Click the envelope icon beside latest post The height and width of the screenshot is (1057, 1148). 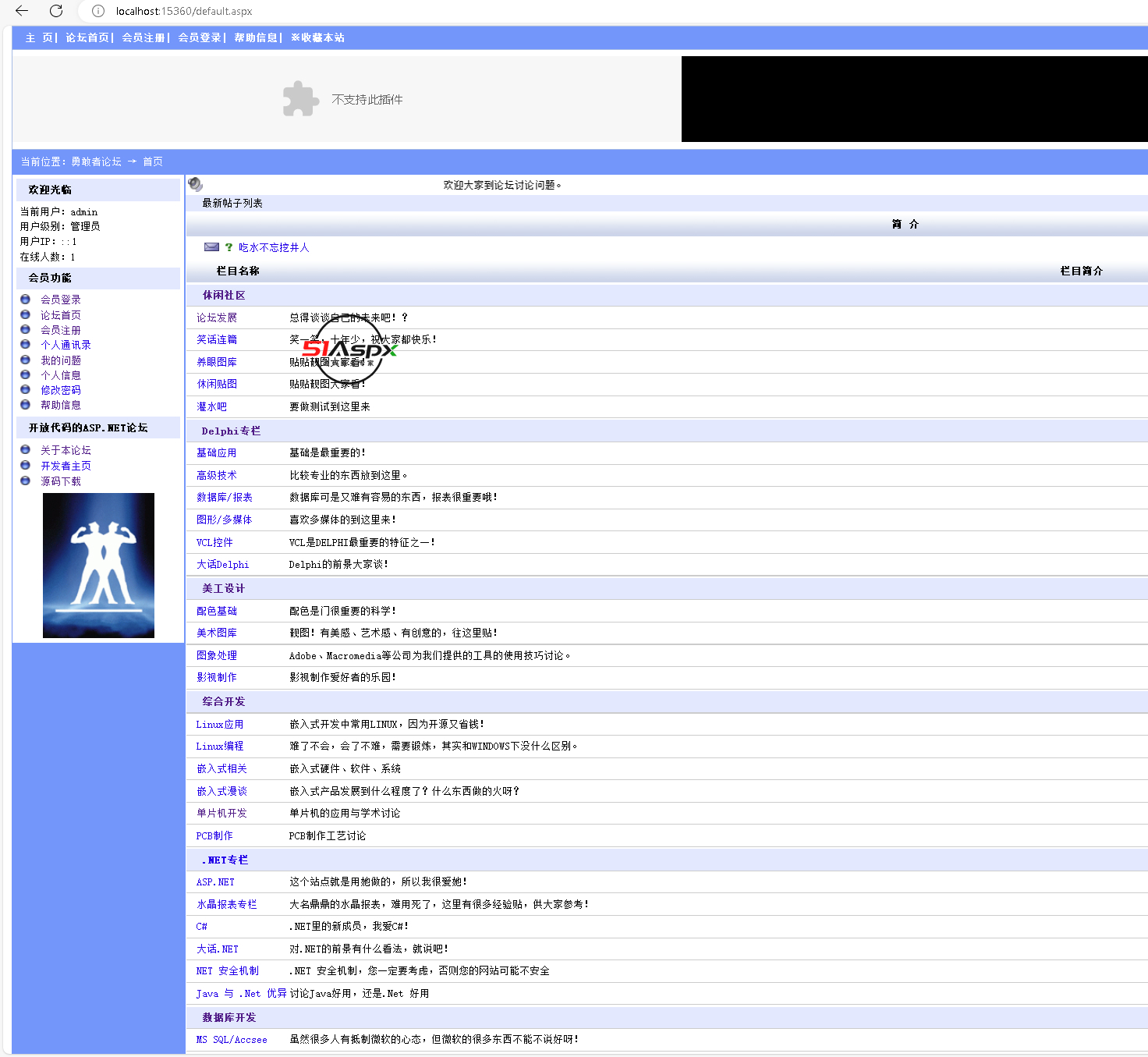point(211,247)
